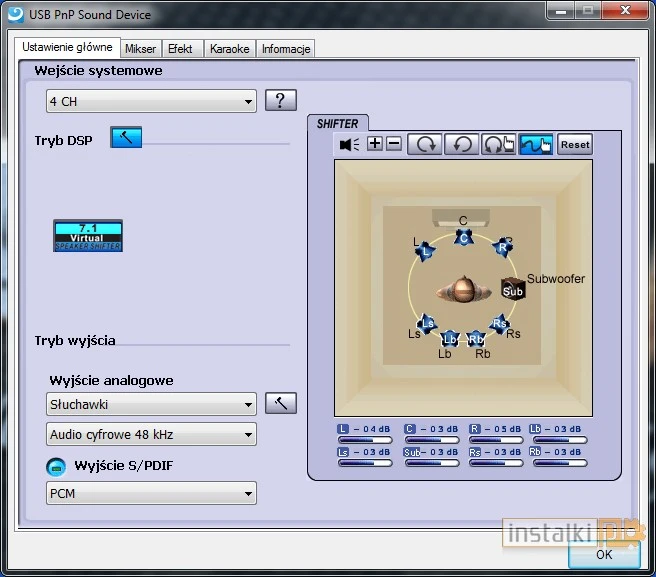The width and height of the screenshot is (656, 577).
Task: Click the OK button
Action: coord(604,553)
